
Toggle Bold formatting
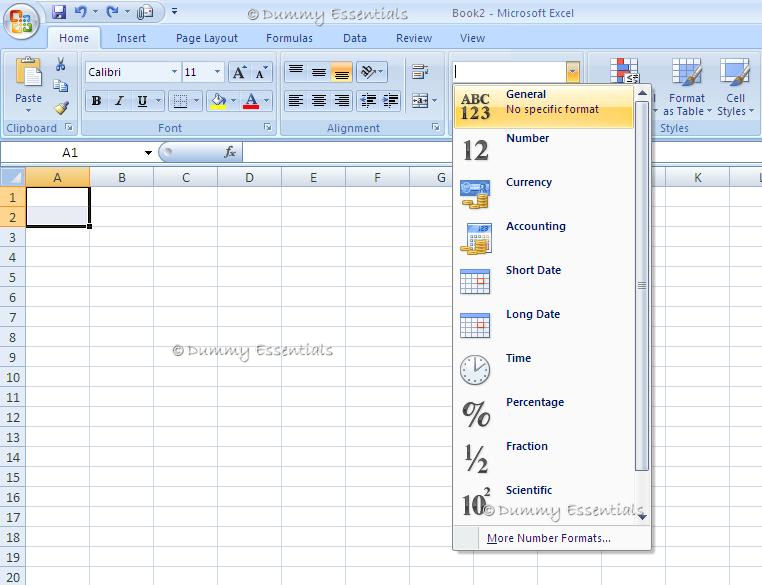(96, 101)
